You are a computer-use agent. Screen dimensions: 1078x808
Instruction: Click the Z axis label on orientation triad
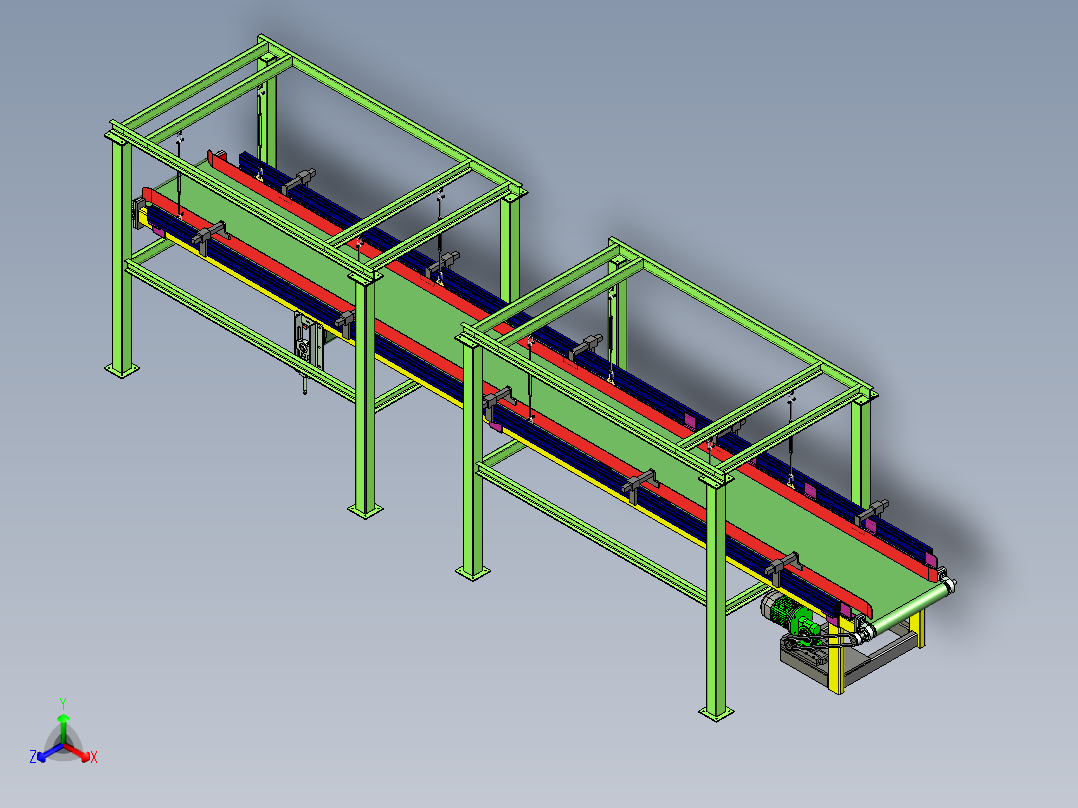[x=33, y=757]
